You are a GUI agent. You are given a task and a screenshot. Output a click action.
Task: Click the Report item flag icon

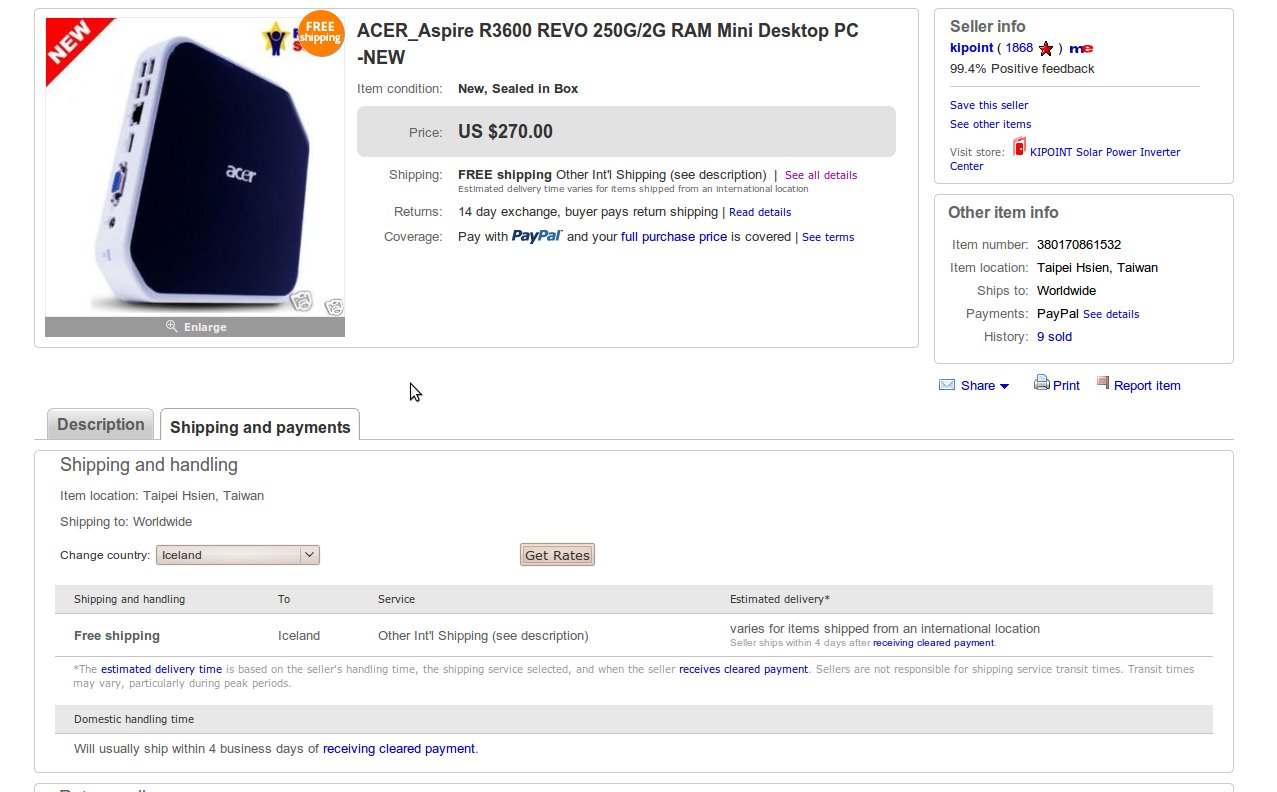[x=1103, y=383]
